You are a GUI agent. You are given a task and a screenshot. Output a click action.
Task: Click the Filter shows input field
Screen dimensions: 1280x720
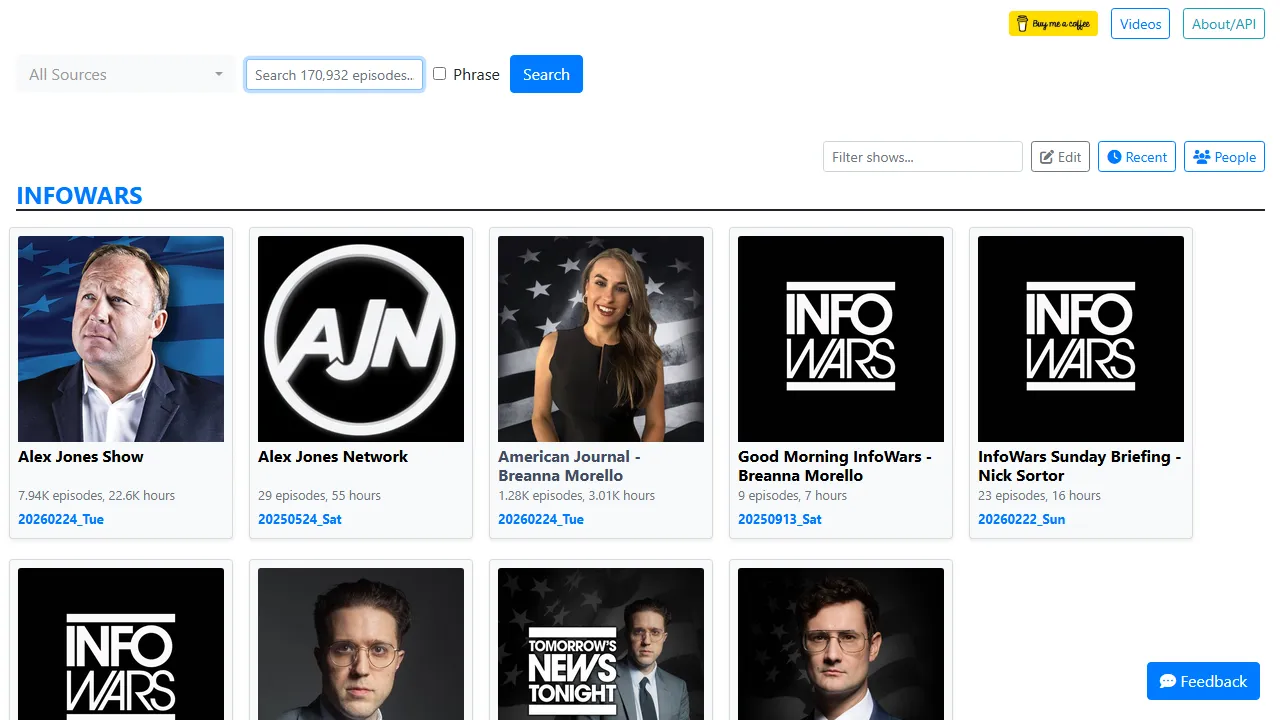tap(922, 156)
